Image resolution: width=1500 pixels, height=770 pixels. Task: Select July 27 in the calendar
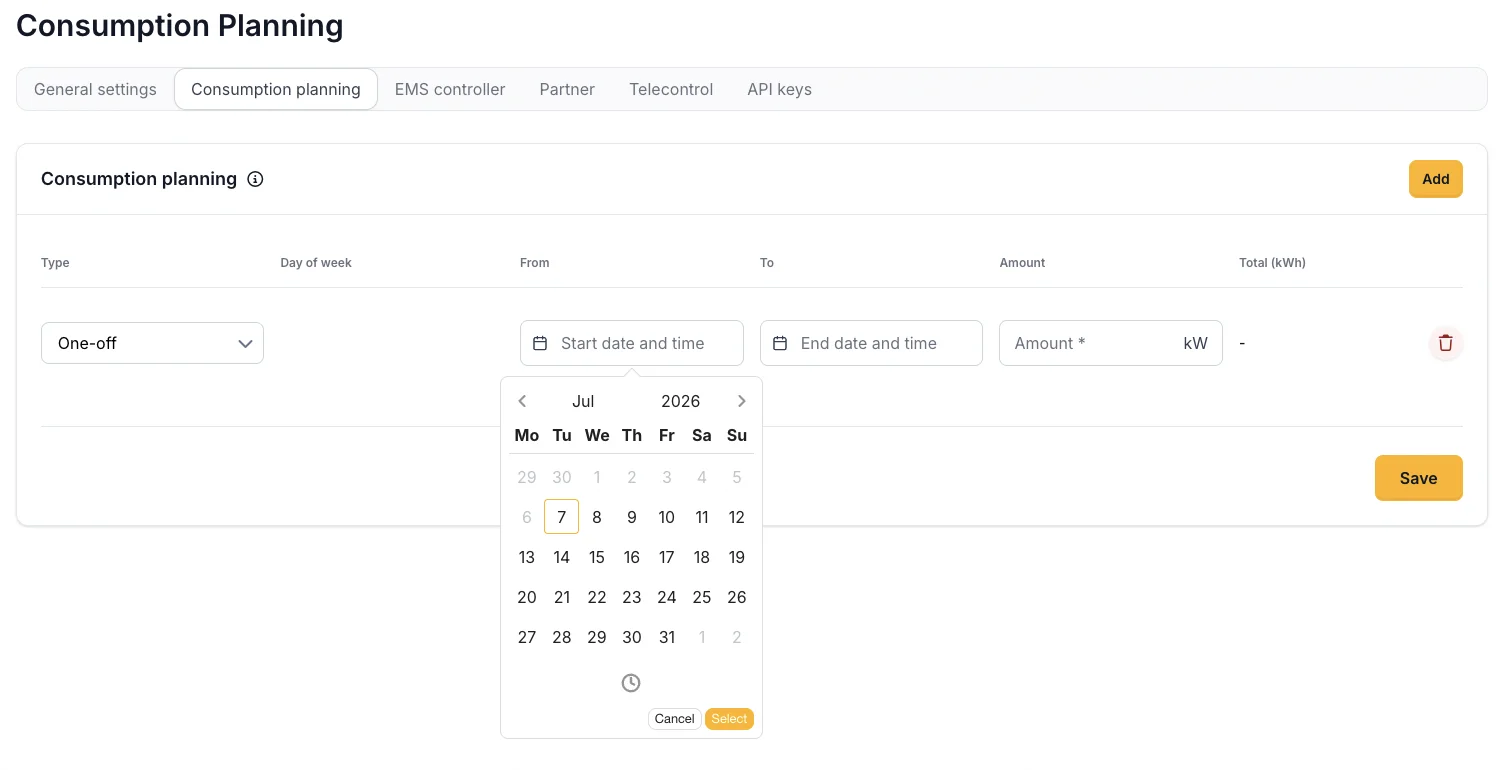527,637
